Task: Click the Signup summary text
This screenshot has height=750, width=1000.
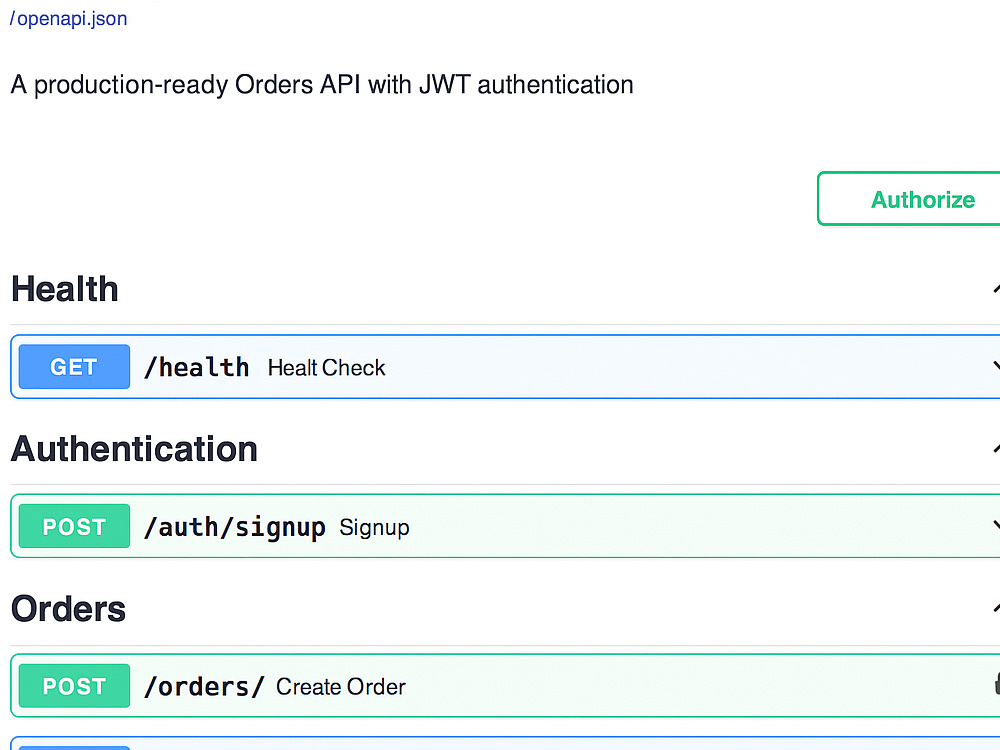Action: pyautogui.click(x=374, y=528)
